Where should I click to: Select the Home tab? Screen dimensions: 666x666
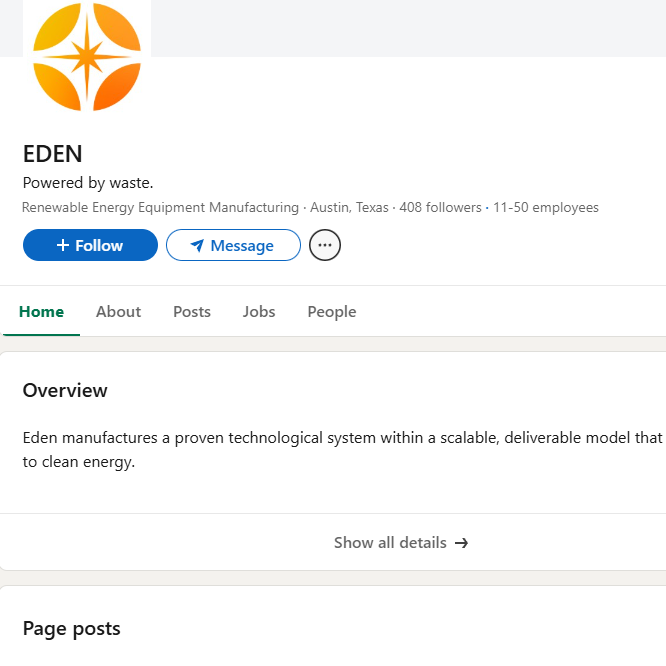[42, 312]
